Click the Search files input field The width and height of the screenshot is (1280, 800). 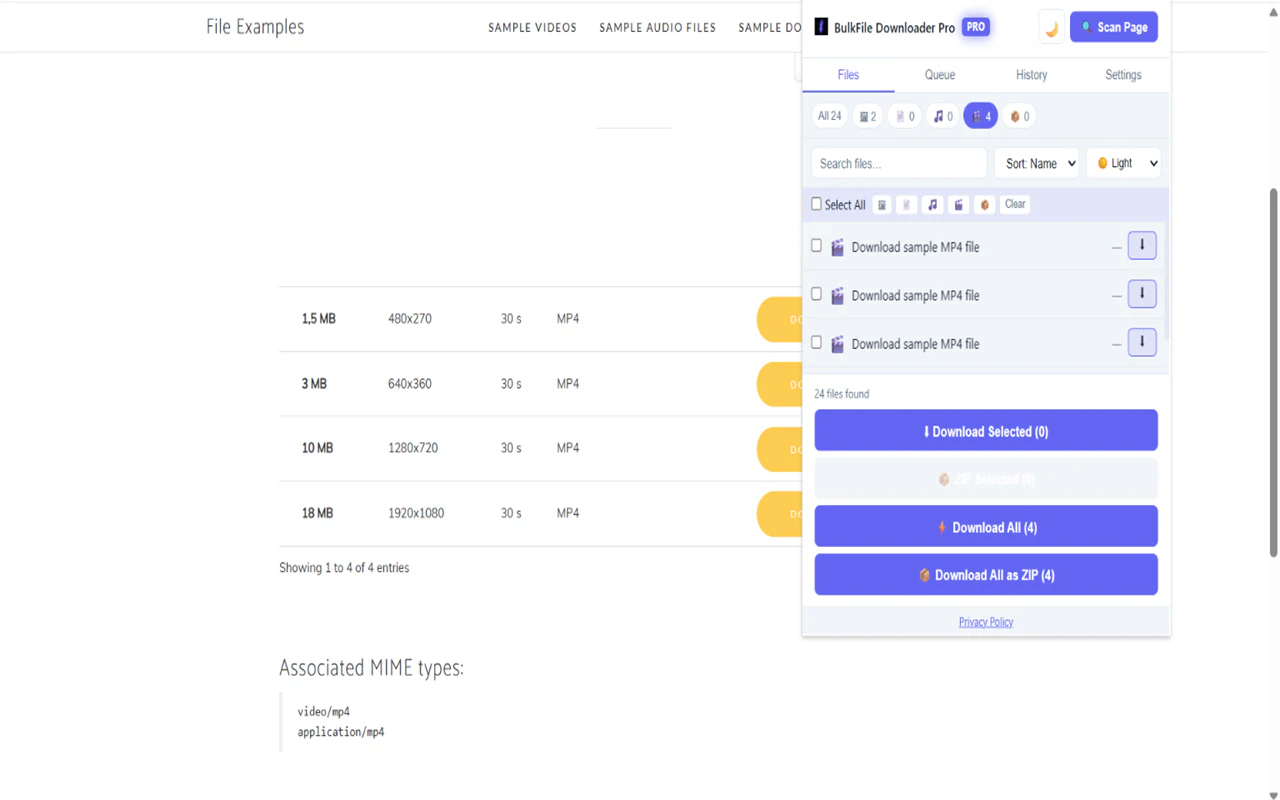899,163
